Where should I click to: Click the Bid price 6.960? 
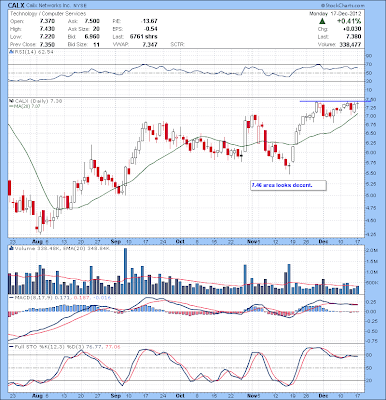click(92, 37)
